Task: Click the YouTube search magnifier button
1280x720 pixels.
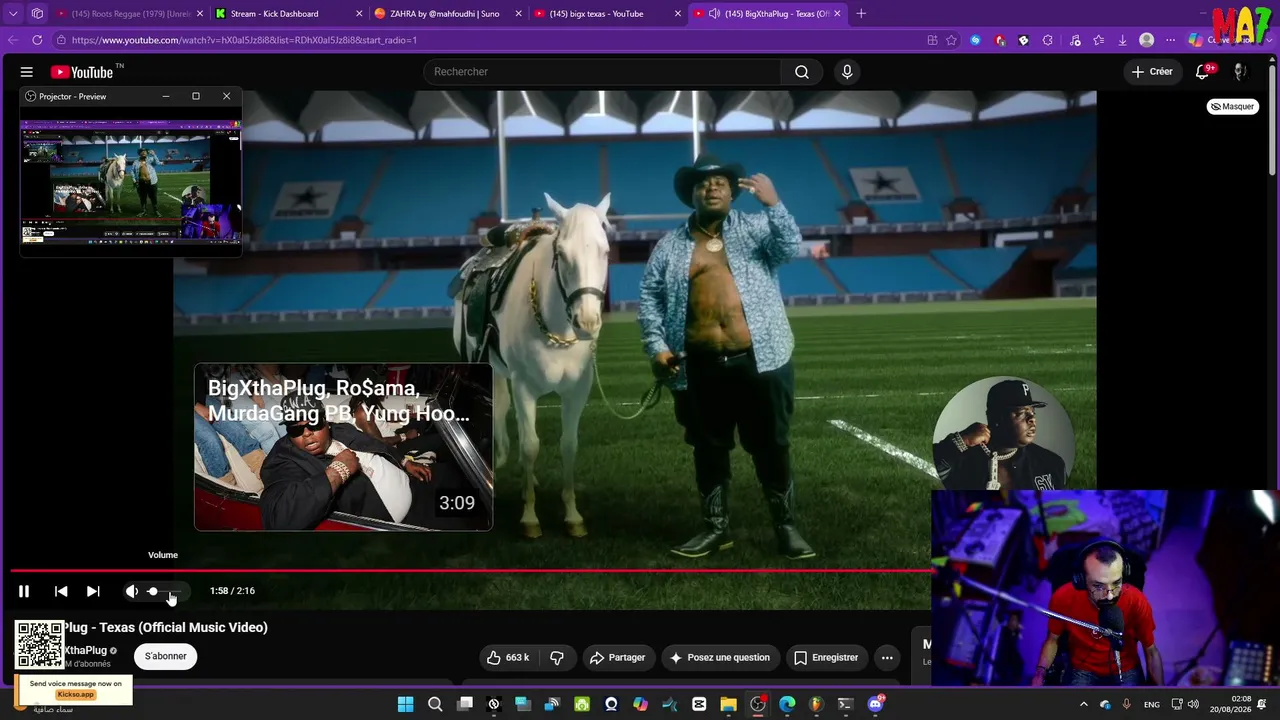Action: point(802,72)
